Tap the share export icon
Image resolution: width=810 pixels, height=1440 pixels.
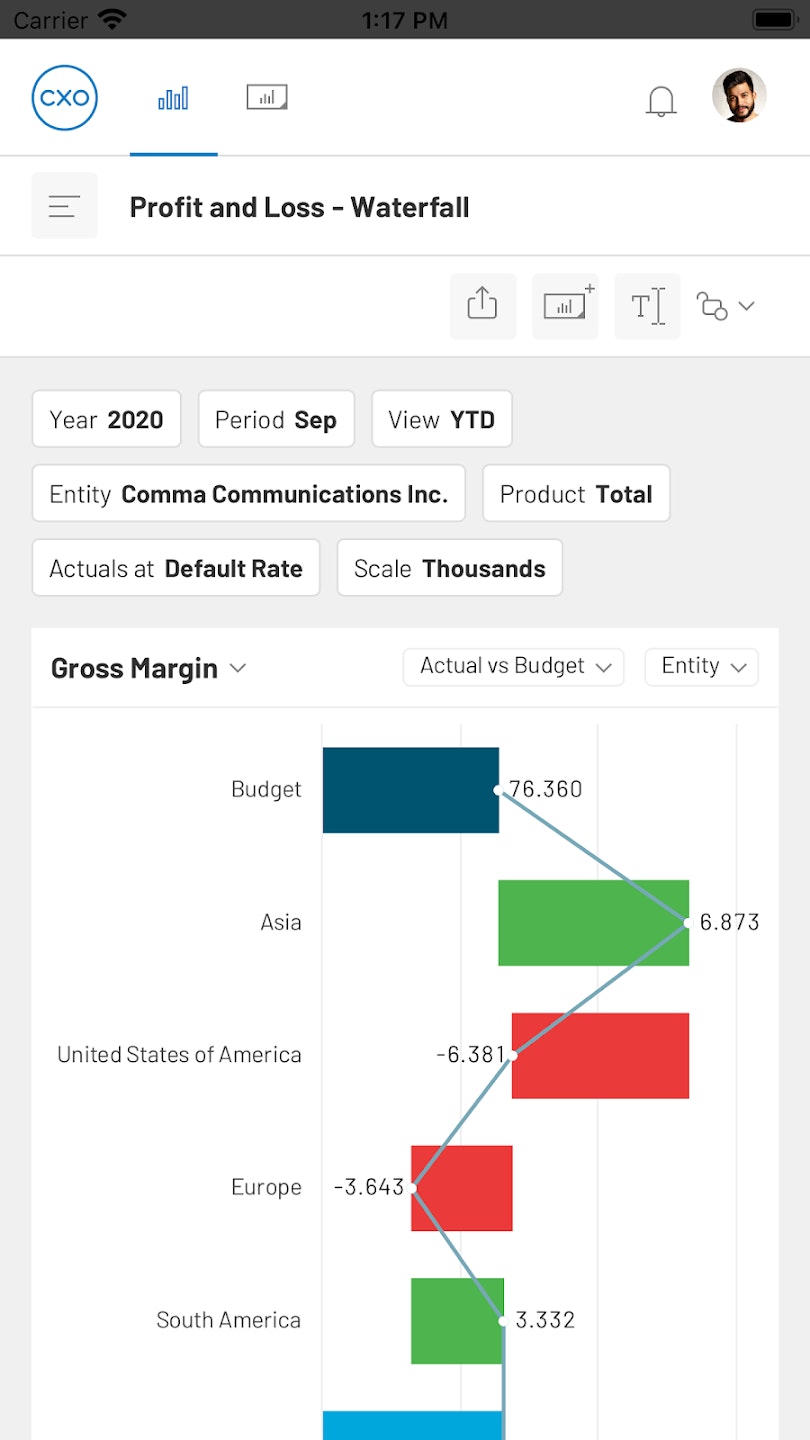[x=483, y=305]
